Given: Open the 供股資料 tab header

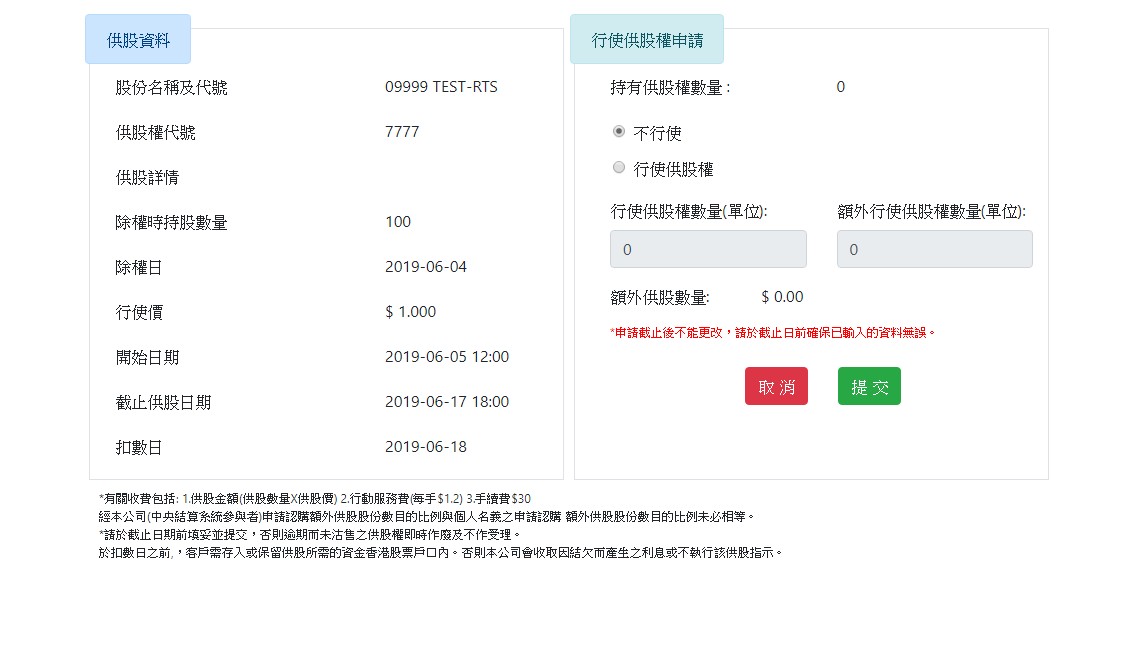Looking at the screenshot, I should click(138, 40).
